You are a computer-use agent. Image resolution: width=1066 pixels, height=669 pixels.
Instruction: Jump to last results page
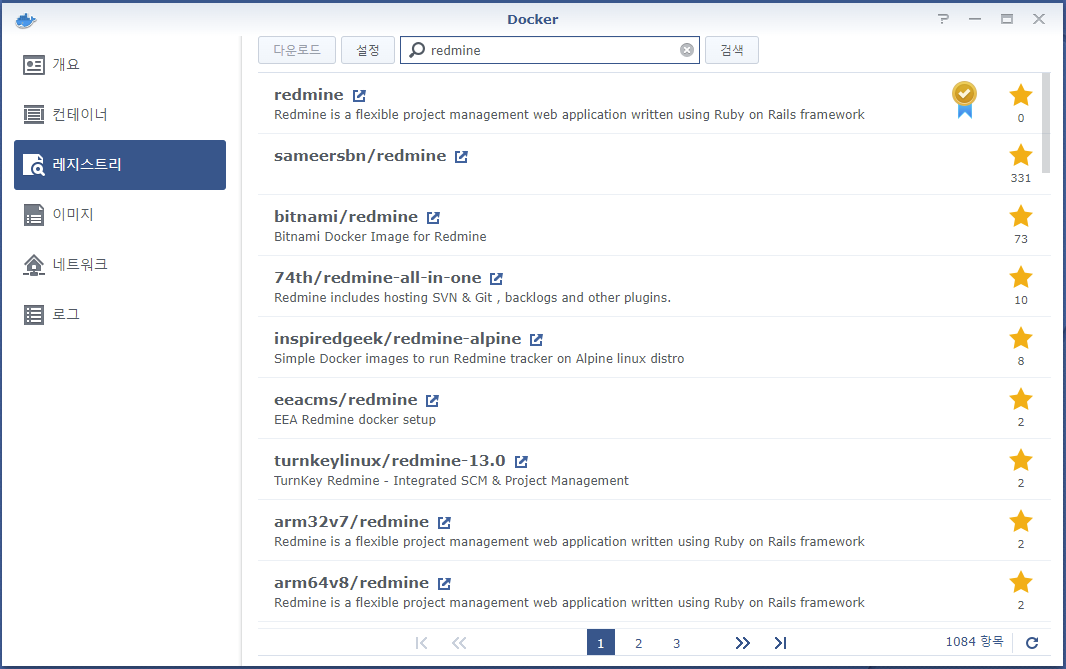coord(780,642)
